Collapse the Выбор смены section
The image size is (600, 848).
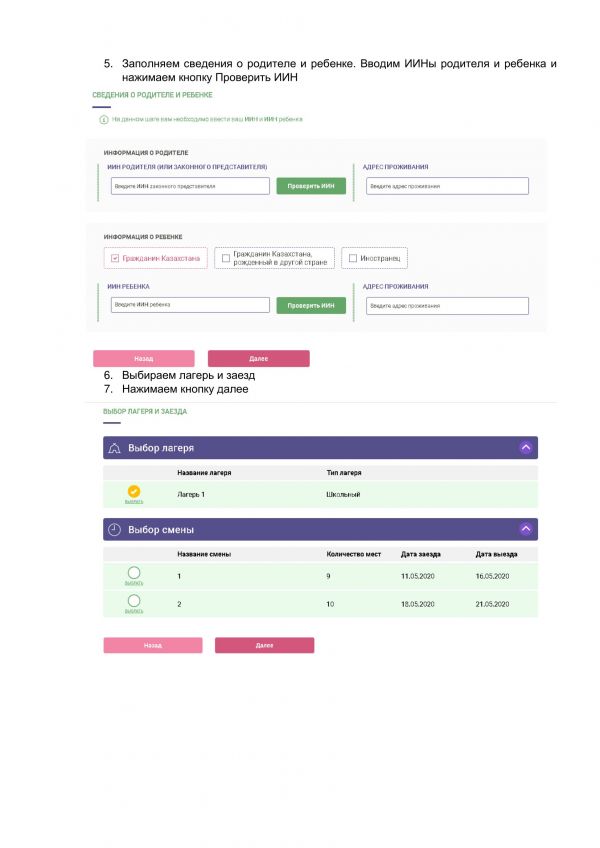tap(526, 529)
